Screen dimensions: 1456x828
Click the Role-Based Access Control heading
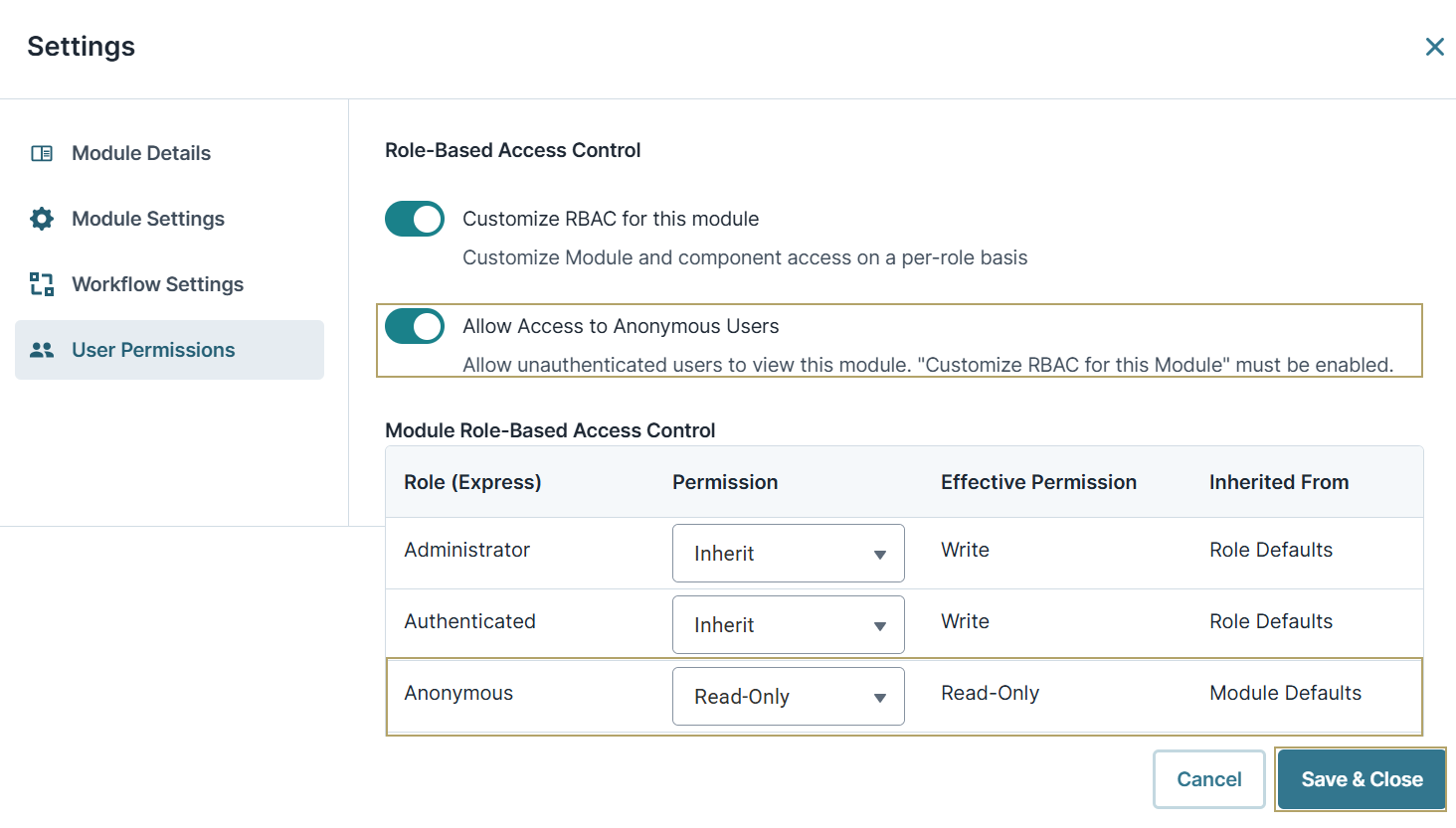512,150
